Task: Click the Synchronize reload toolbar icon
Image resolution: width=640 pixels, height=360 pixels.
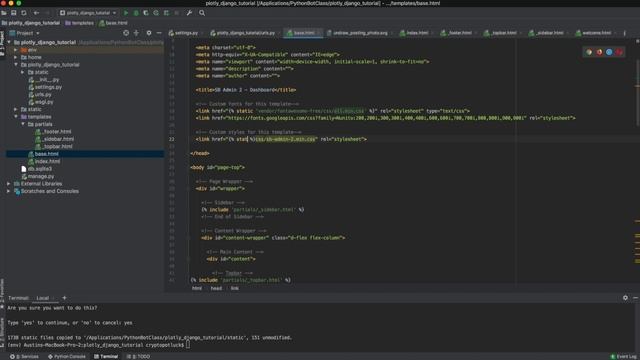Action: [x=24, y=13]
